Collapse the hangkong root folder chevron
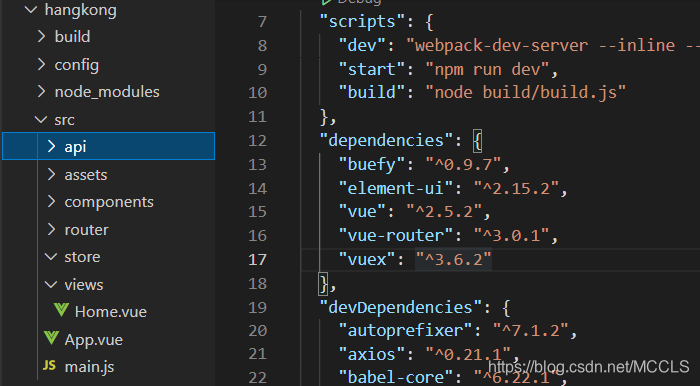The image size is (700, 386). pos(31,10)
